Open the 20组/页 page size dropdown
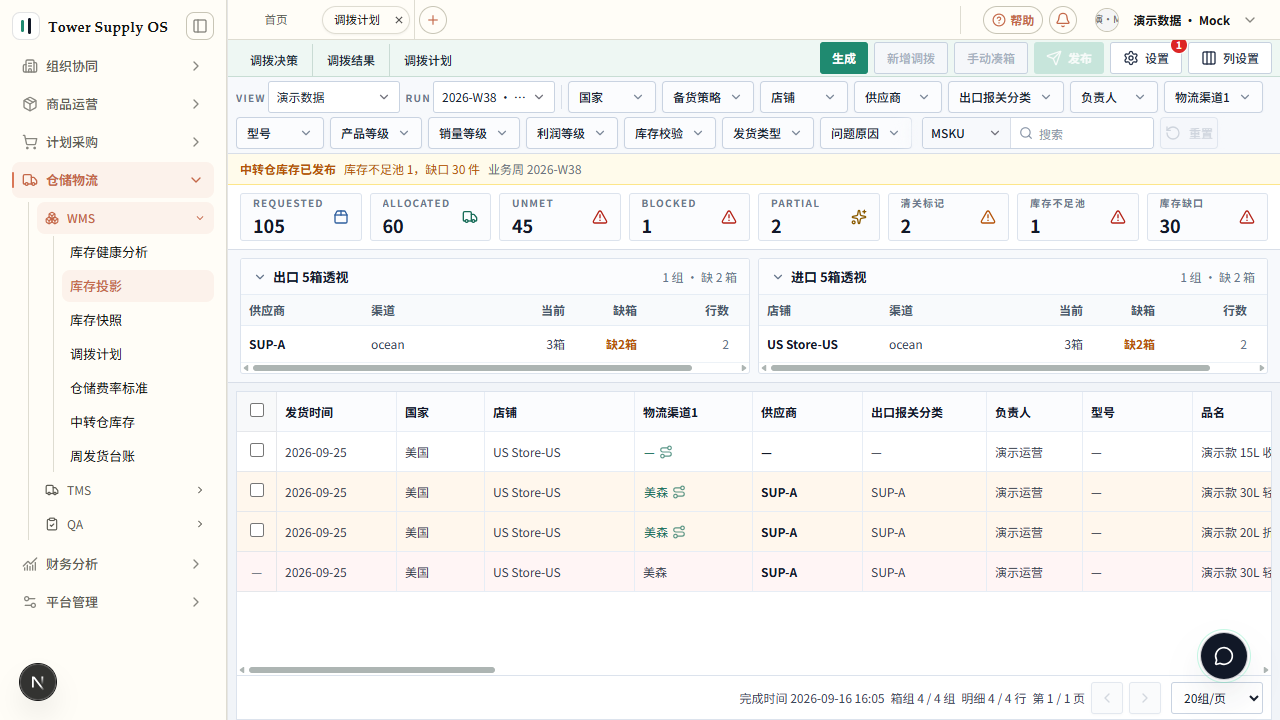This screenshot has width=1280, height=720. point(1217,698)
